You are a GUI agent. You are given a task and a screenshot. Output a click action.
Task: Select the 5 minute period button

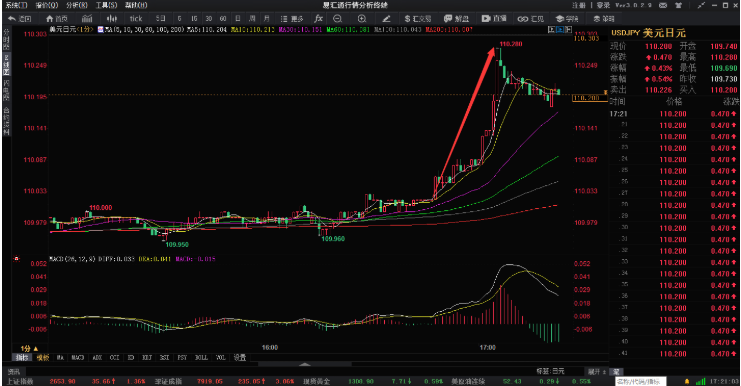[x=180, y=18]
